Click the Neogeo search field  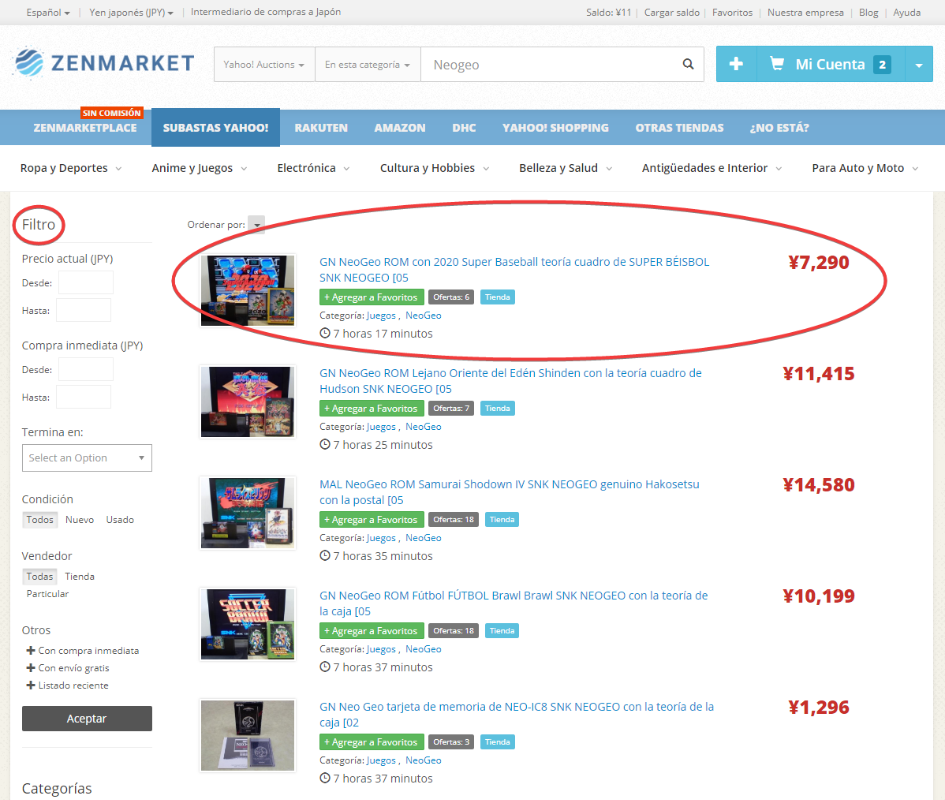(x=551, y=64)
